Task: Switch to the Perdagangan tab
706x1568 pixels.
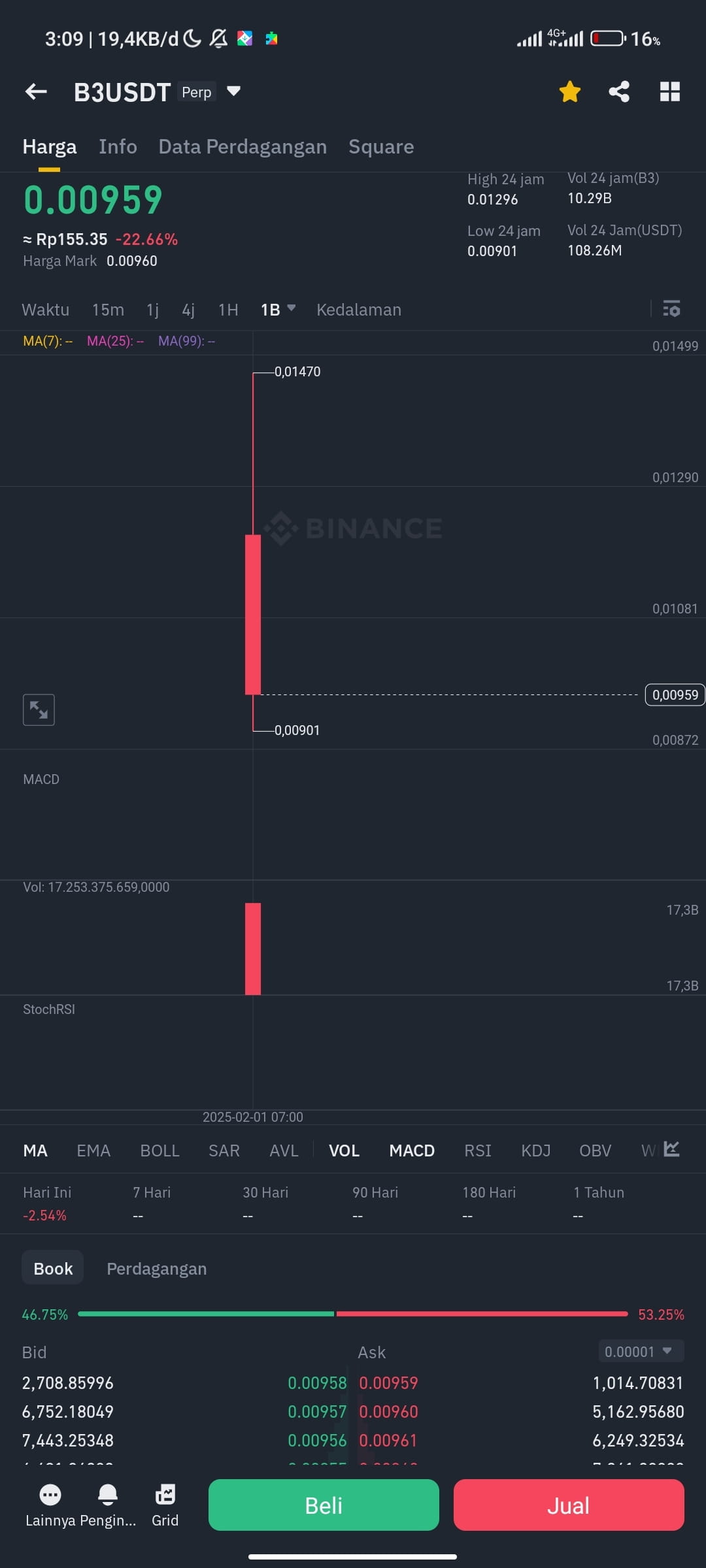Action: tap(157, 1267)
